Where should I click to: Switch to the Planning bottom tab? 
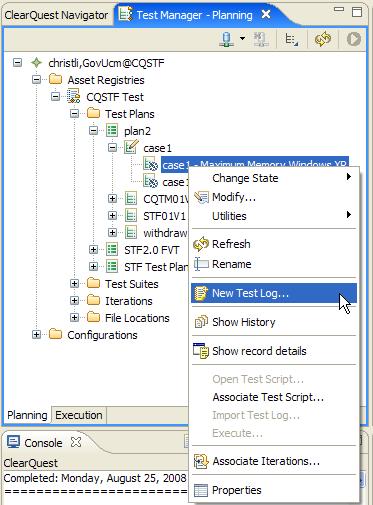point(27,415)
